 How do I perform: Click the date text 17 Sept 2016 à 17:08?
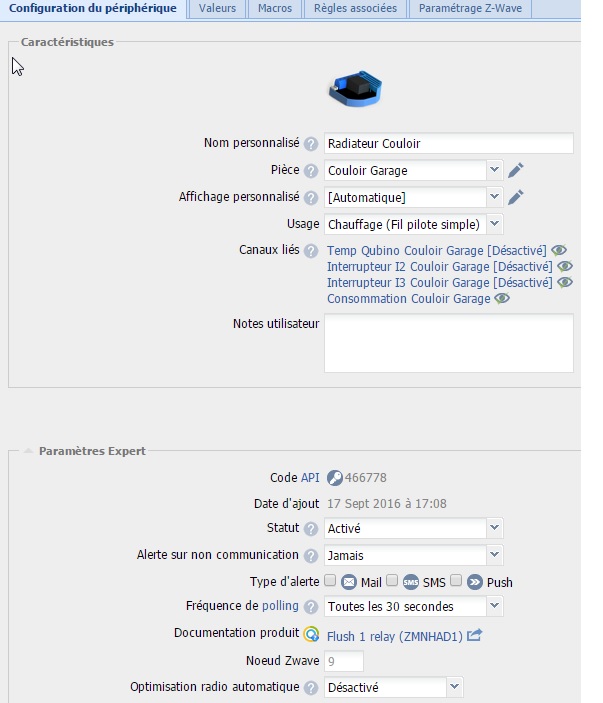(x=386, y=503)
